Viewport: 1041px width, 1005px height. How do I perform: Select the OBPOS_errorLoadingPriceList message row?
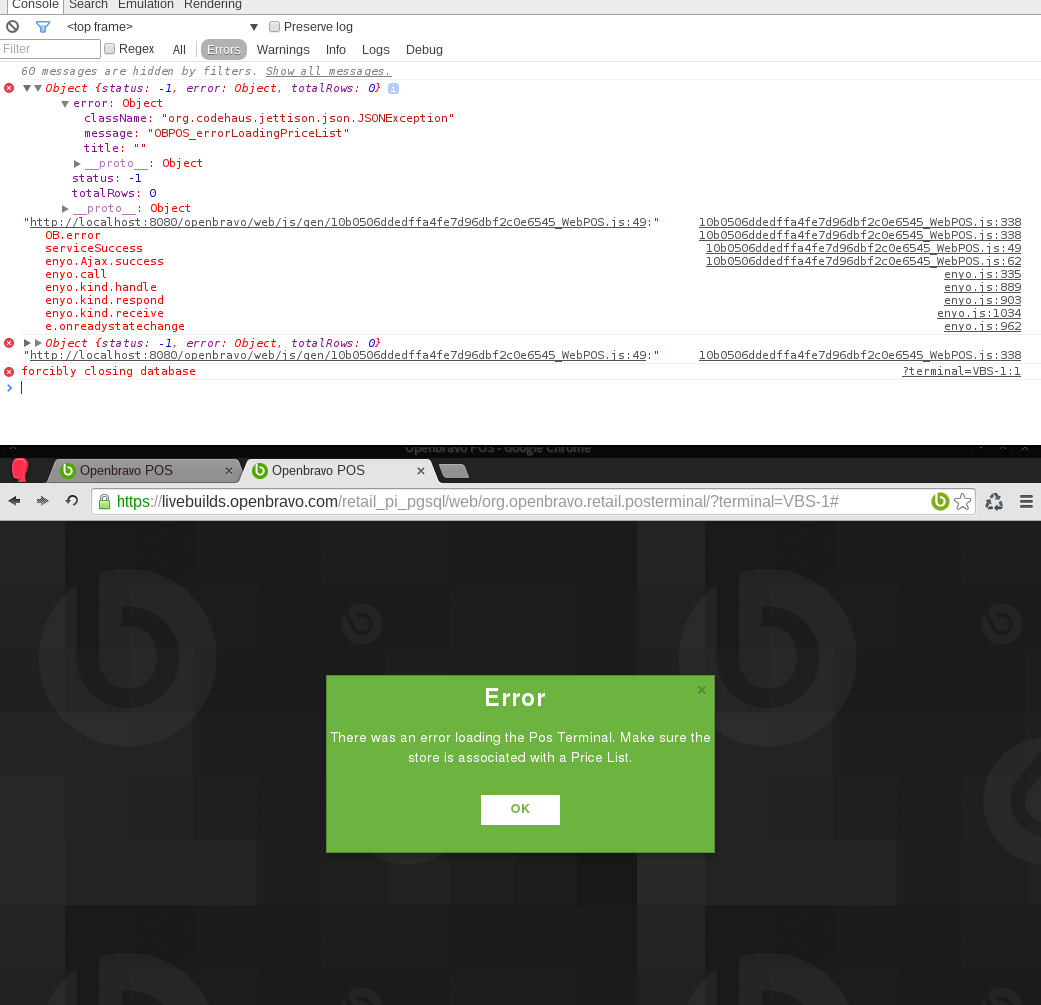(x=216, y=133)
